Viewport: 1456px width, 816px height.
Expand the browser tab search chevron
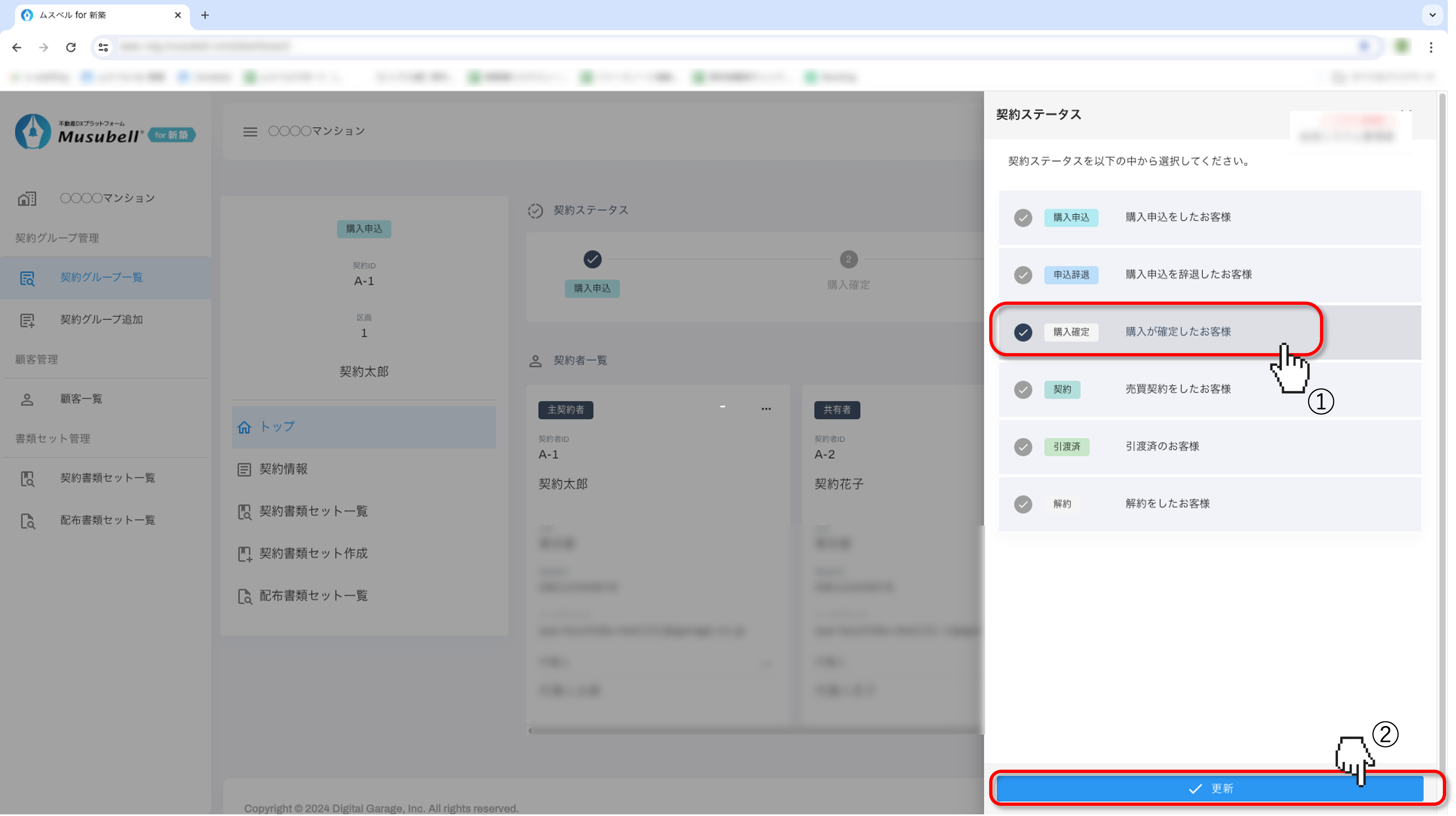click(1432, 15)
